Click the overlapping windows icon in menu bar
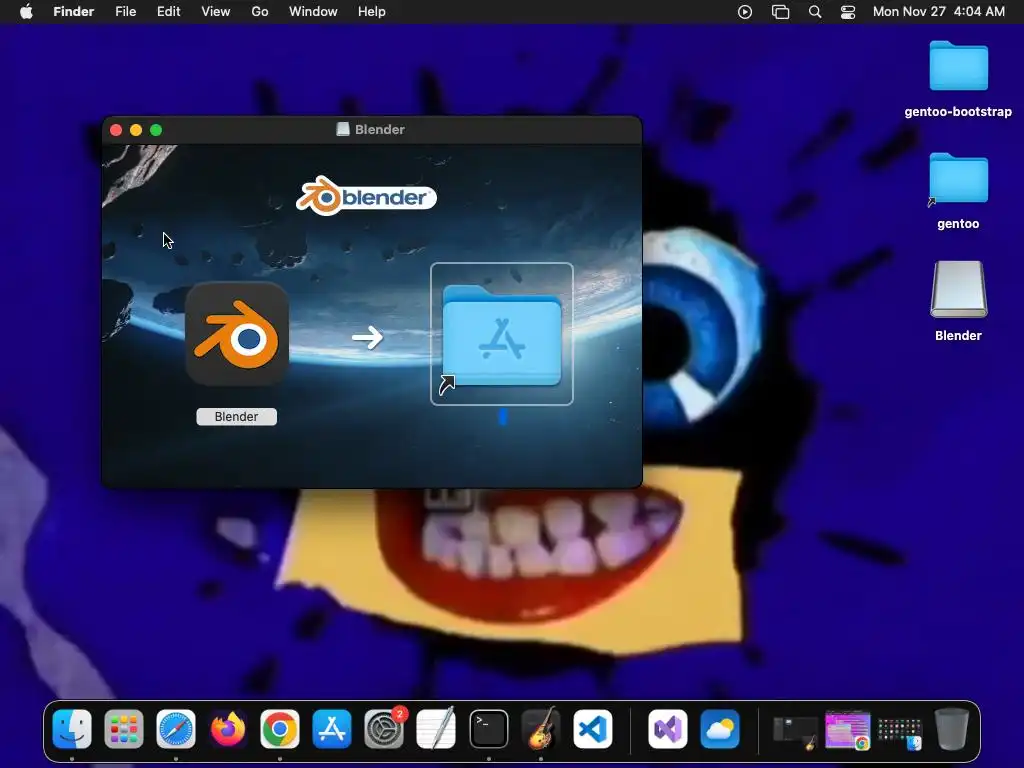The image size is (1024, 768). tap(780, 12)
